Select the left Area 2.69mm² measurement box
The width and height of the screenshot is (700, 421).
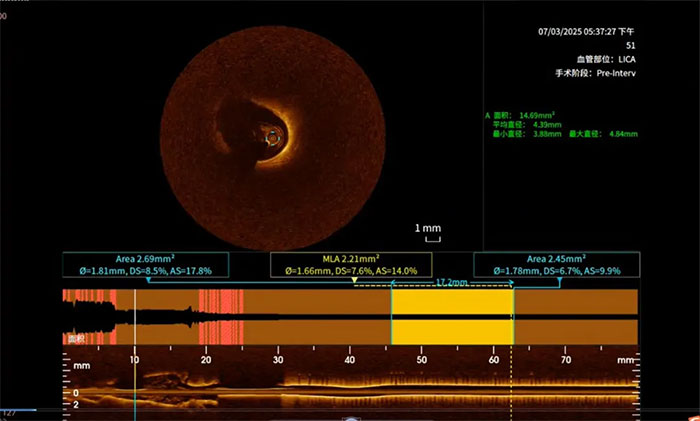[x=145, y=265]
